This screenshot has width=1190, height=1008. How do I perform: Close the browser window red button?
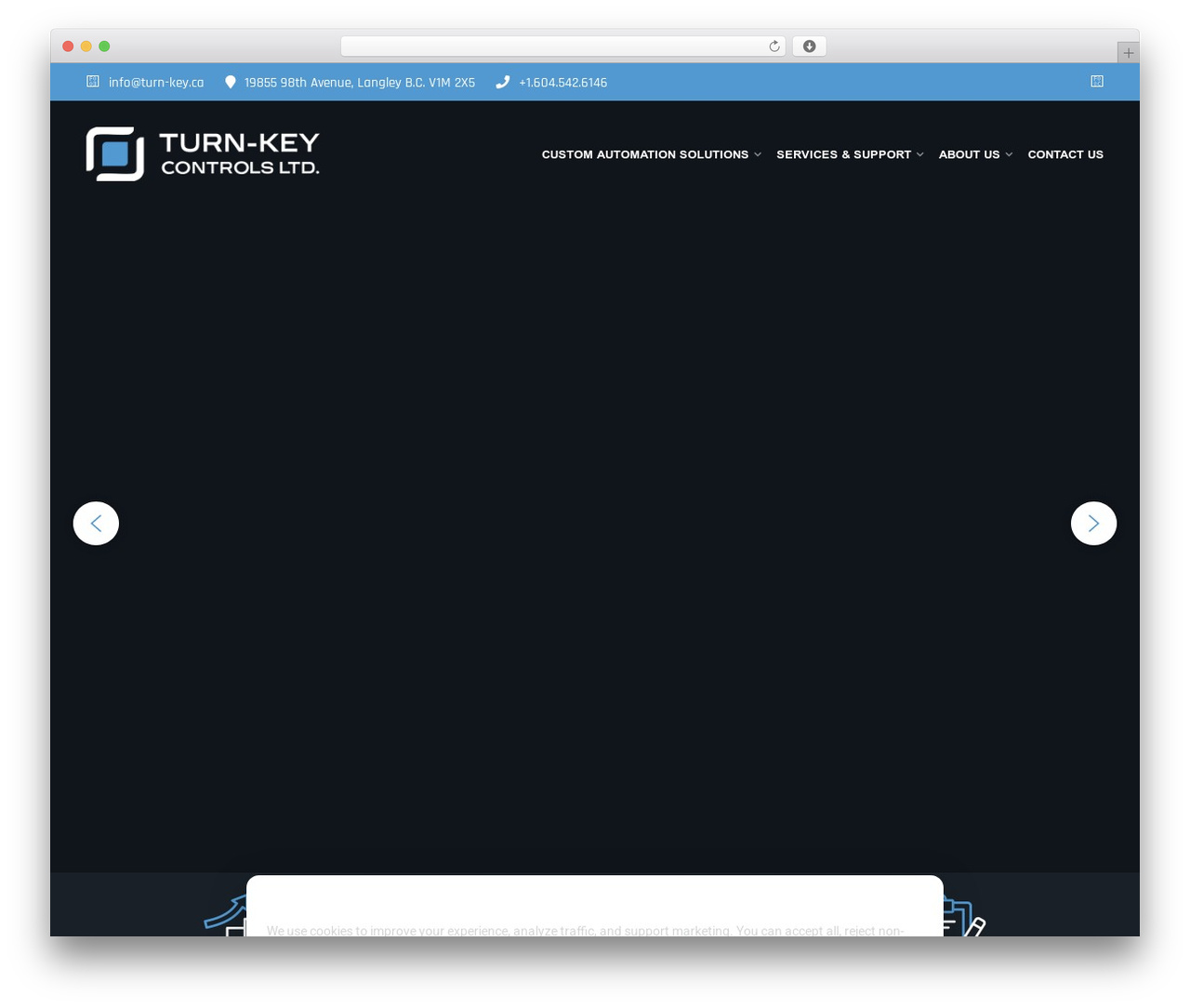tap(68, 46)
